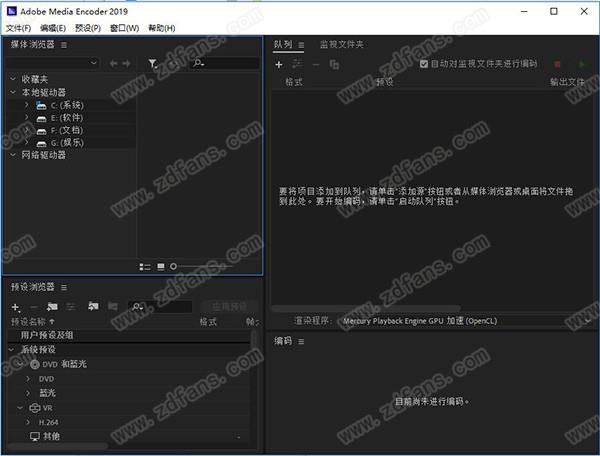Image resolution: width=600 pixels, height=456 pixels.
Task: Open the 媒体浏览器 panel menu icon
Action: tap(64, 45)
